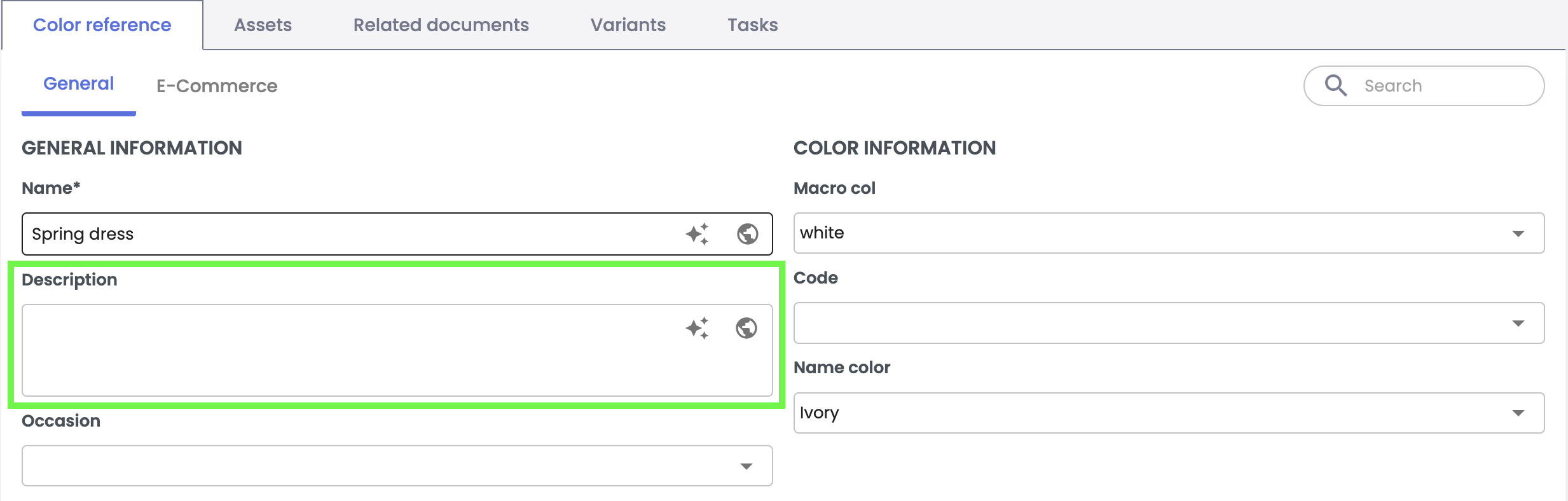The image size is (1568, 501).
Task: Click into the Name field with Spring dress
Action: coord(350,234)
